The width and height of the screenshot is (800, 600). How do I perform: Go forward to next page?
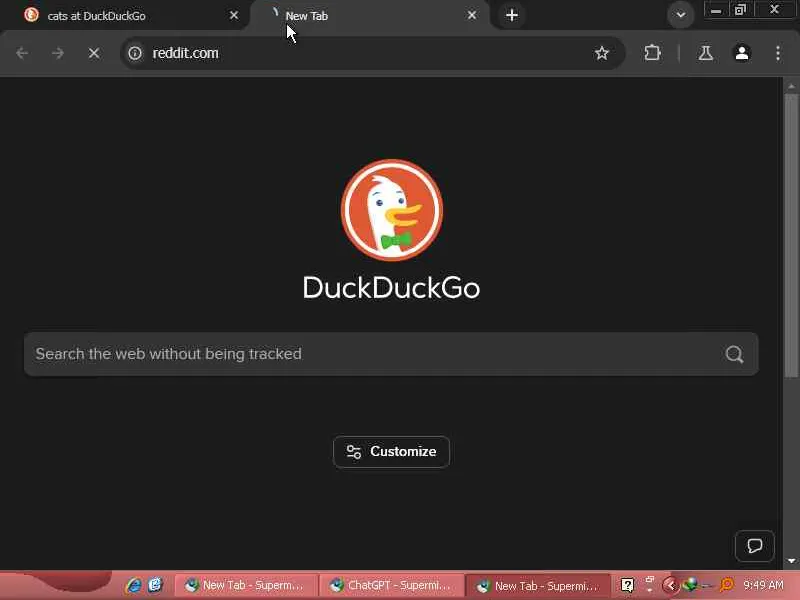coord(58,53)
